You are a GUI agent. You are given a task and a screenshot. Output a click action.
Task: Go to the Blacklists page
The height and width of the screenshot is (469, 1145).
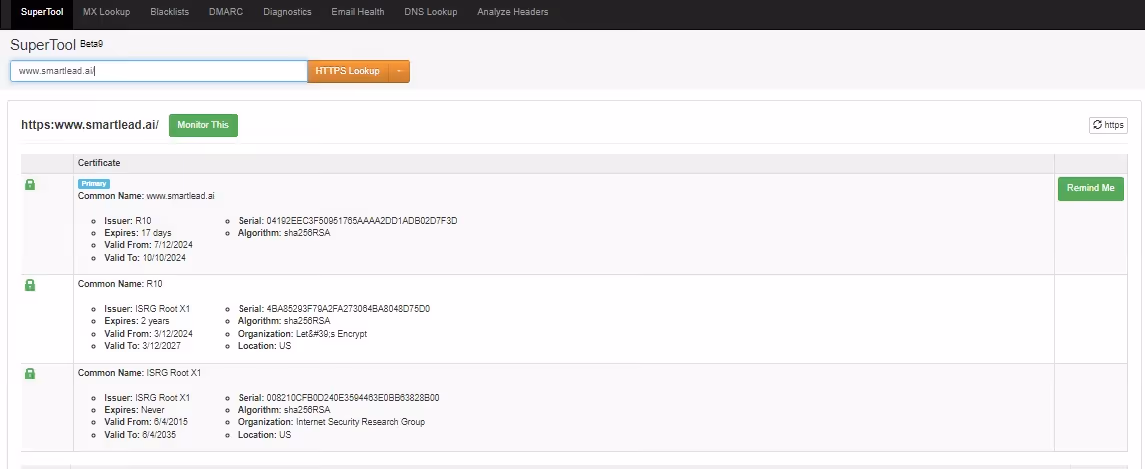(x=169, y=12)
